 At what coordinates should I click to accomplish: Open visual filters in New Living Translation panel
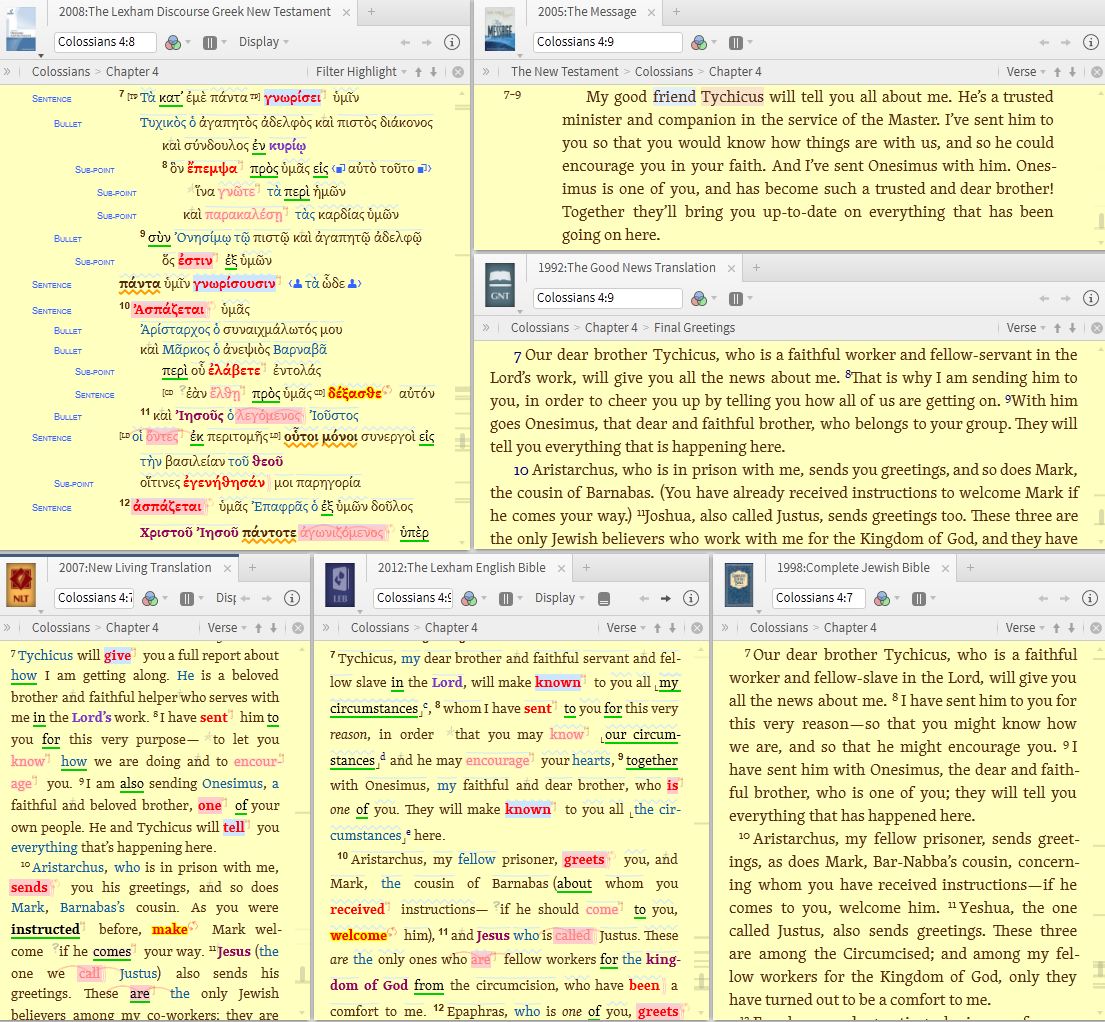pyautogui.click(x=150, y=598)
